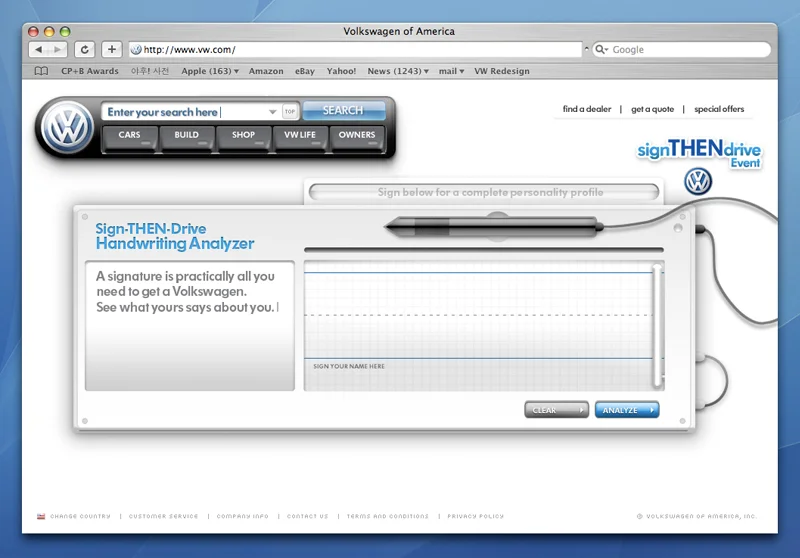Click the yellow minimize window button
This screenshot has width=800, height=558.
49,32
